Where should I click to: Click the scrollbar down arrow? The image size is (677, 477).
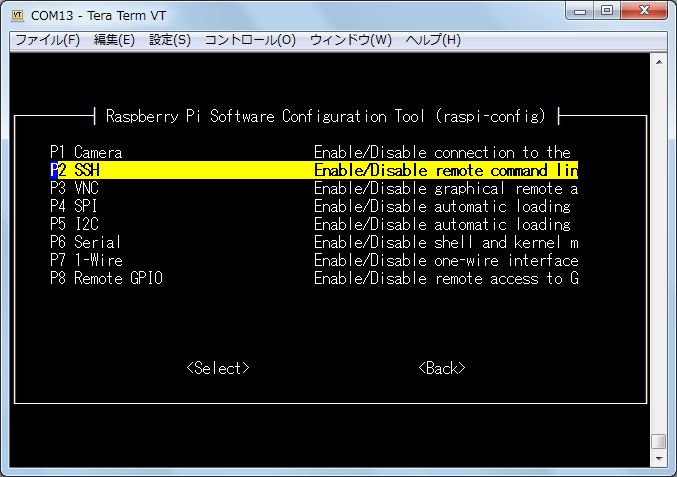(659, 458)
